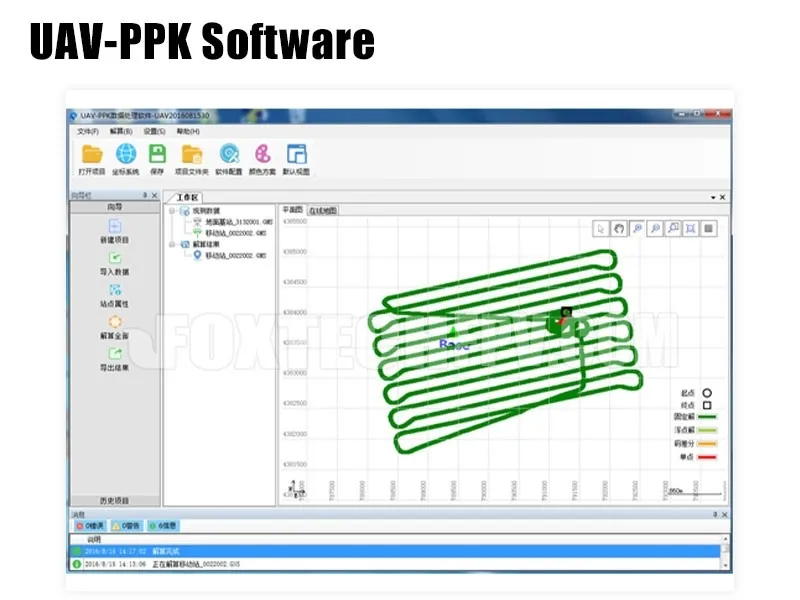Open the 解算(B) menu
Screen dimensions: 800x600
tap(121, 132)
